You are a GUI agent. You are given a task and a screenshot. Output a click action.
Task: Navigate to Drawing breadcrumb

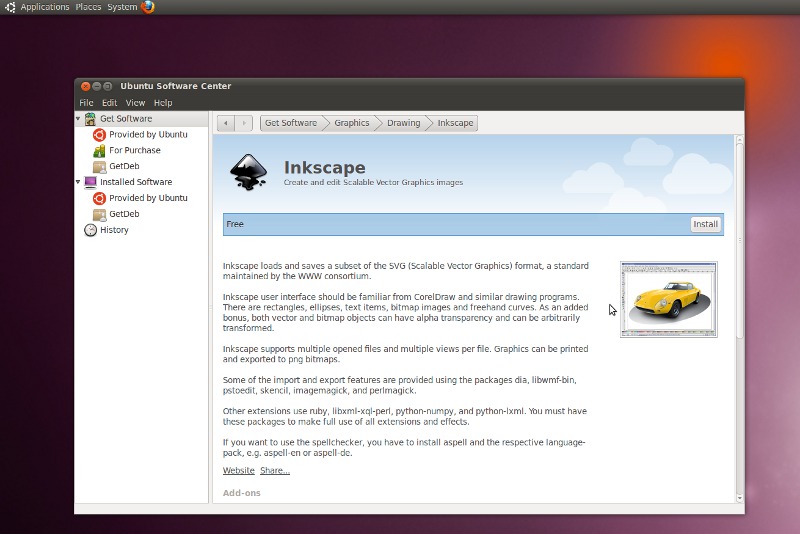coord(404,123)
